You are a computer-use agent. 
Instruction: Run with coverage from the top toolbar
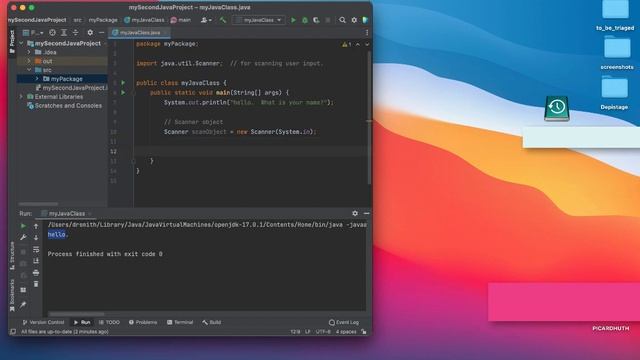pos(316,20)
